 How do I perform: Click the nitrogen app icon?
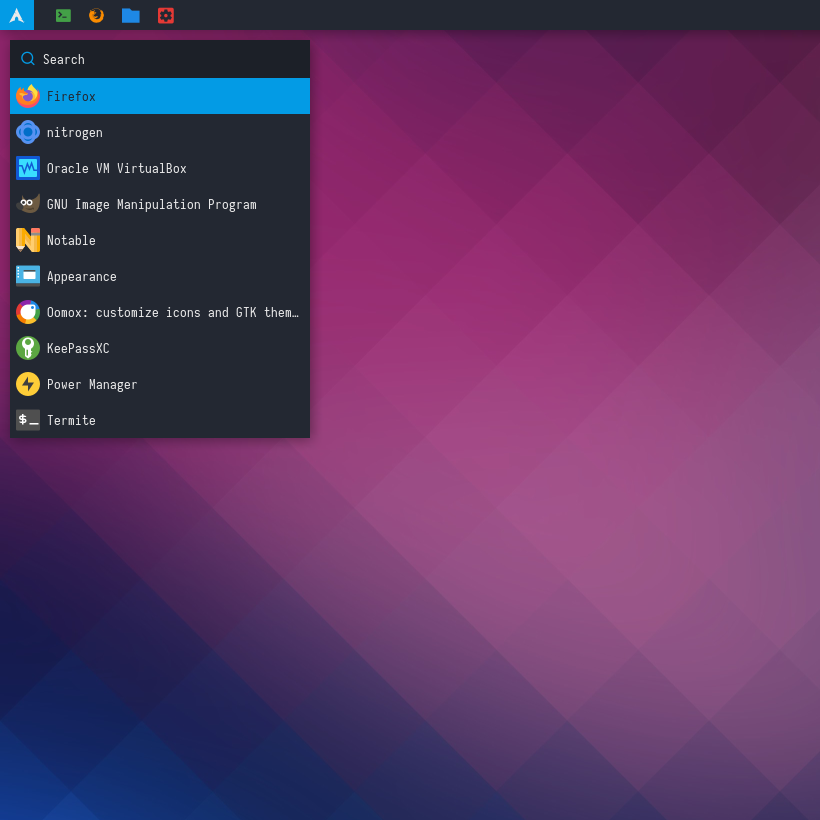coord(28,132)
